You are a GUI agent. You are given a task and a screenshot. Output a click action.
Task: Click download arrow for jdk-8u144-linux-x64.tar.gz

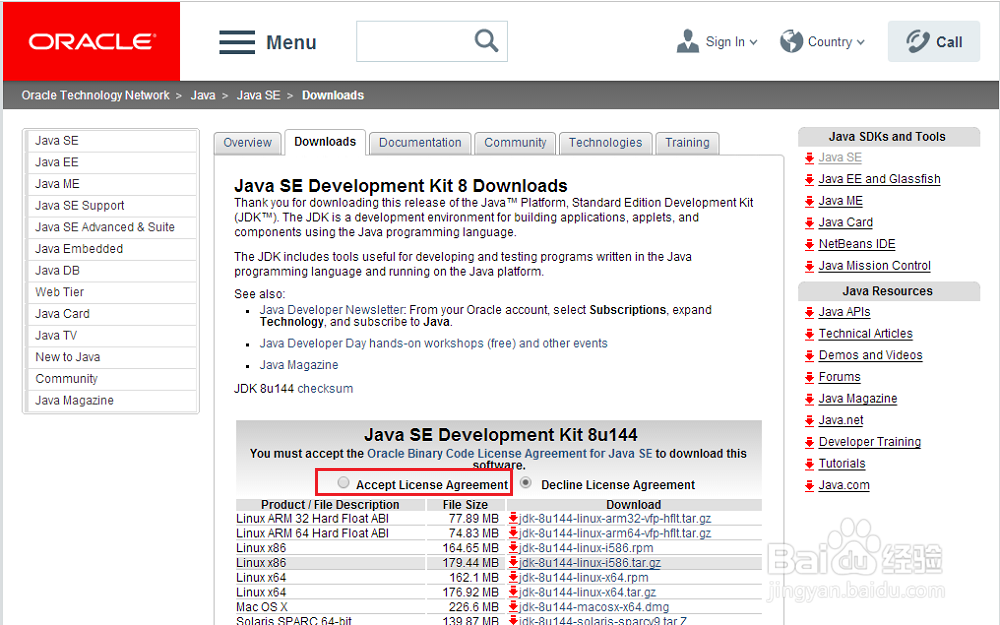point(513,592)
